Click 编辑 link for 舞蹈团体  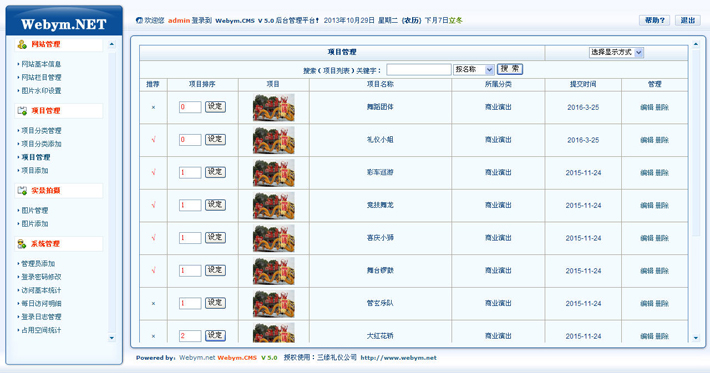[647, 107]
